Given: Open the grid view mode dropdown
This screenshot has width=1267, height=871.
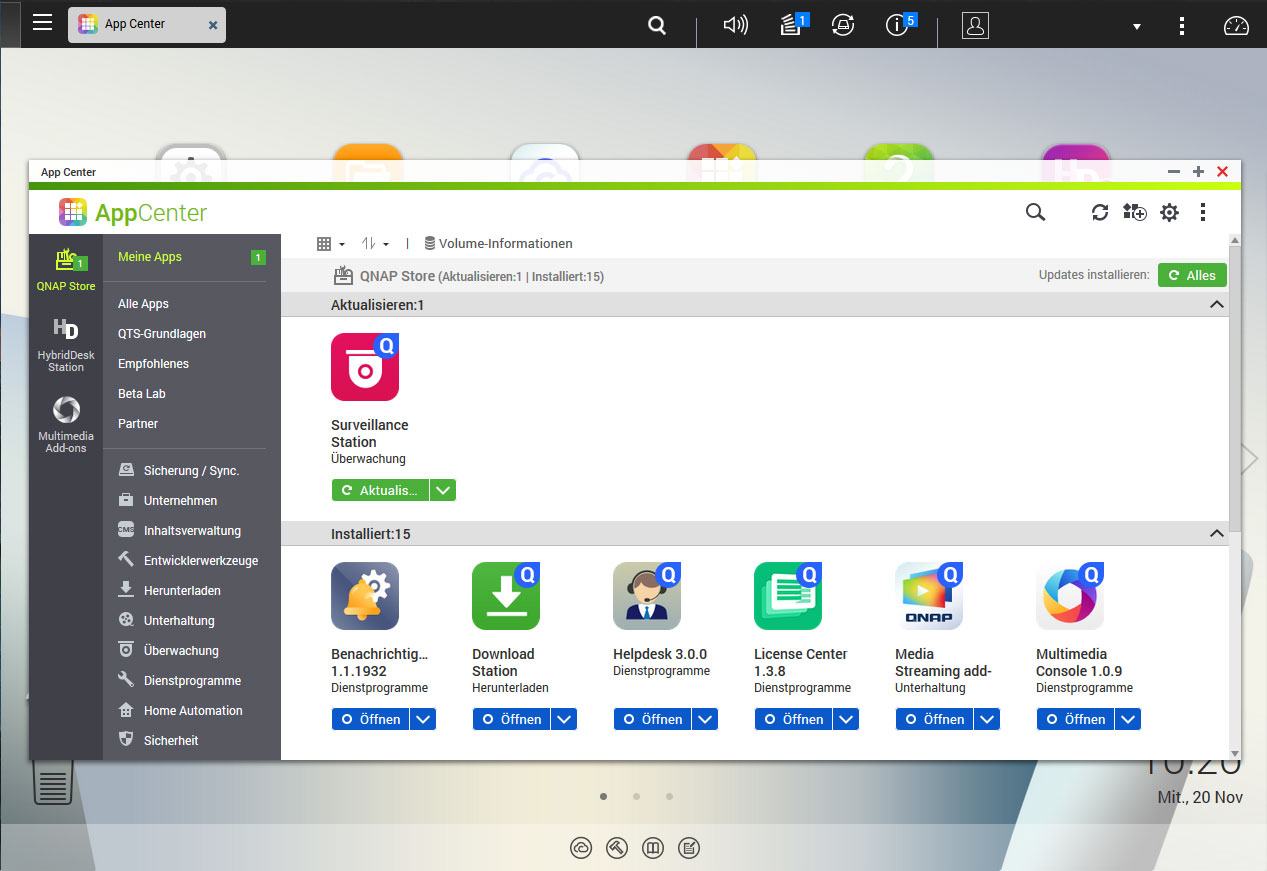Looking at the screenshot, I should 330,244.
